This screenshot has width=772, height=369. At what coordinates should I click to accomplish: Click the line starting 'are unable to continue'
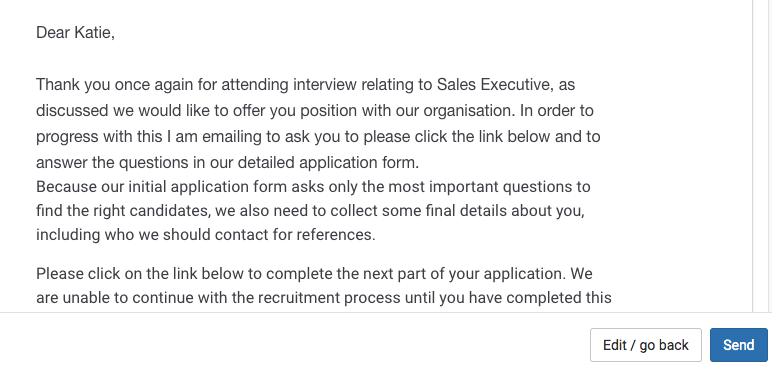[x=324, y=298]
